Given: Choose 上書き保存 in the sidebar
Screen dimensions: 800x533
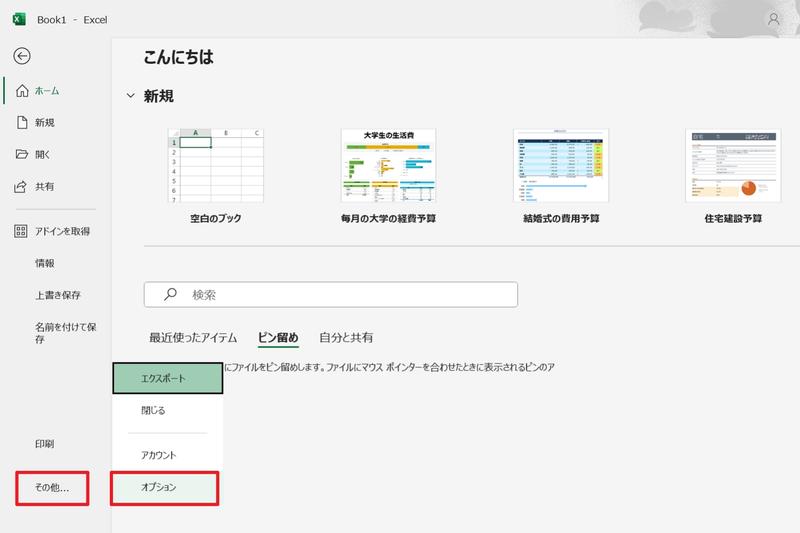Looking at the screenshot, I should [x=56, y=295].
